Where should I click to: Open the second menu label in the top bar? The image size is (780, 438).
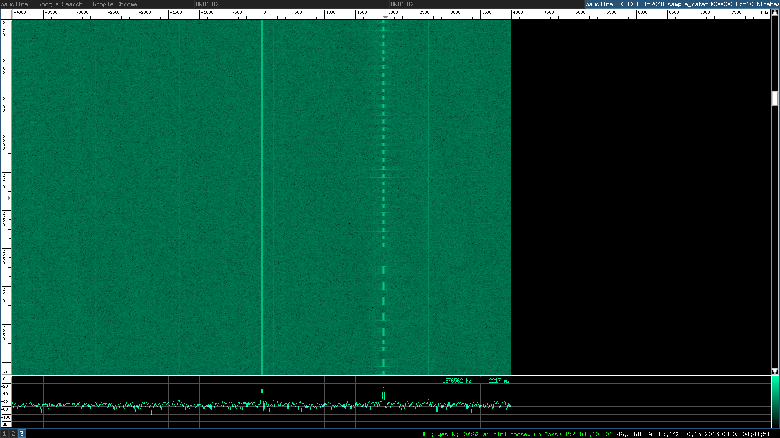[60, 4]
